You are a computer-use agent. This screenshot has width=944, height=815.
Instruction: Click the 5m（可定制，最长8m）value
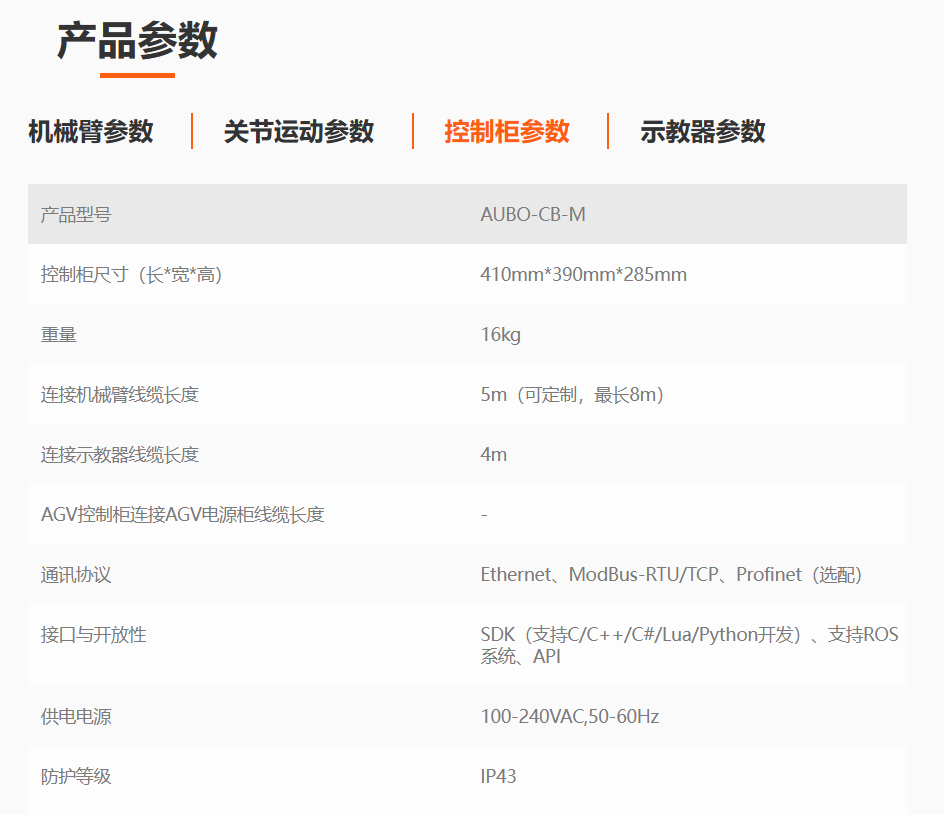tap(572, 395)
